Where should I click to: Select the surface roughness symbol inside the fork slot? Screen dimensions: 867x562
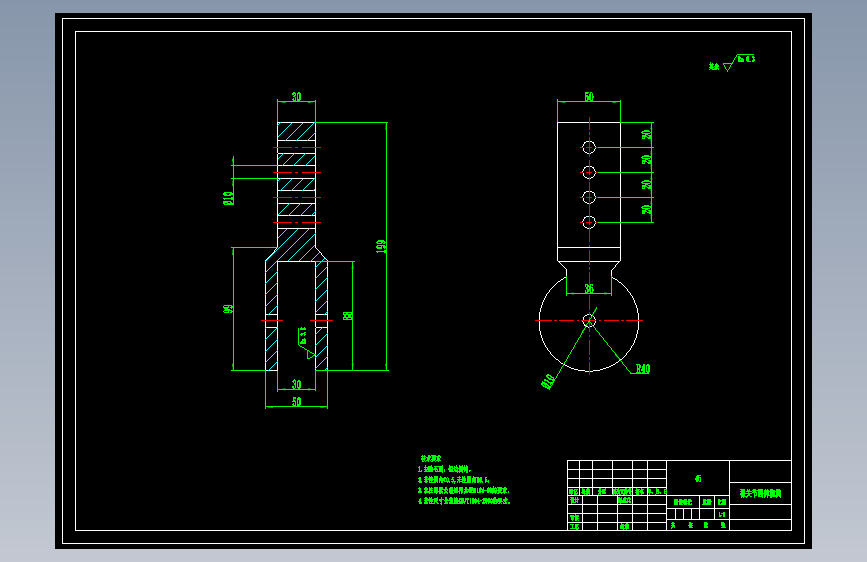pyautogui.click(x=306, y=342)
